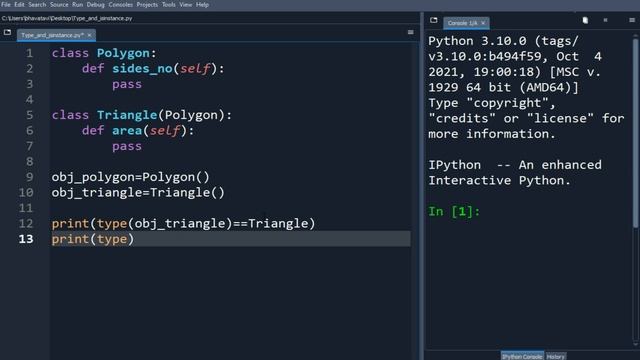This screenshot has height=360, width=640.
Task: Click 'obj_polygon=Polygon()' line
Action: (130, 177)
